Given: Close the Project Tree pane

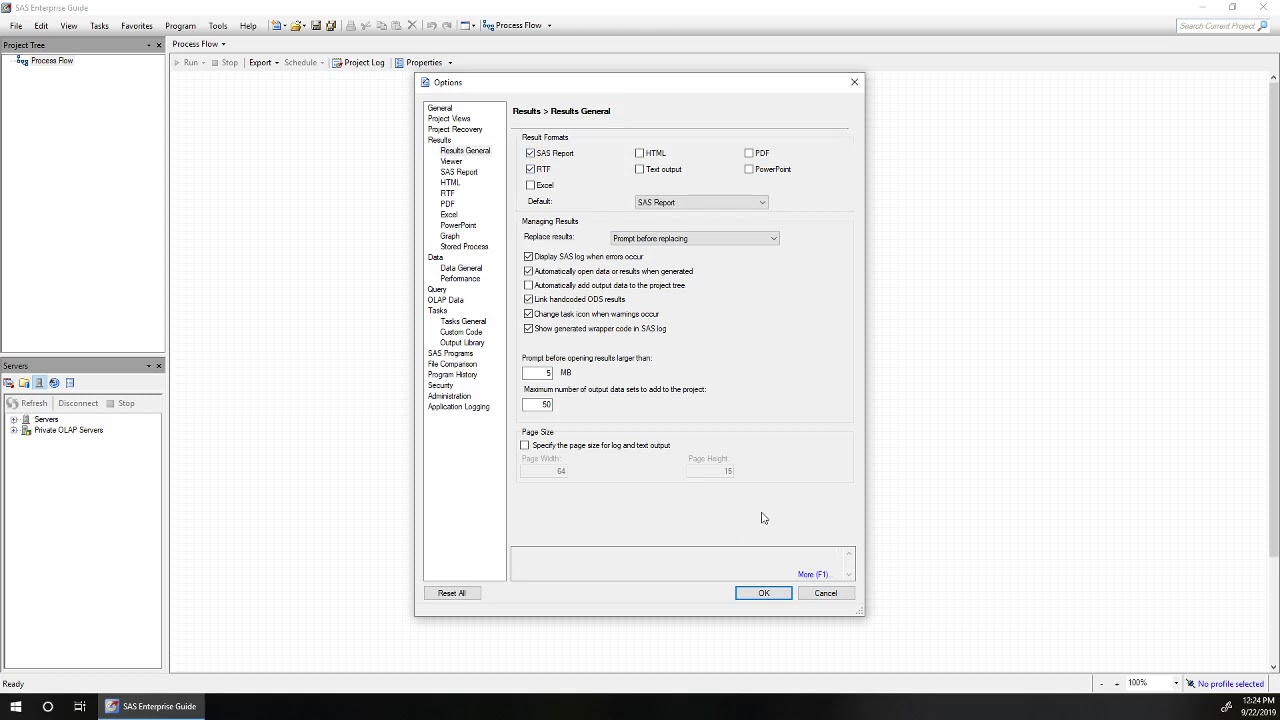Looking at the screenshot, I should click(x=158, y=45).
